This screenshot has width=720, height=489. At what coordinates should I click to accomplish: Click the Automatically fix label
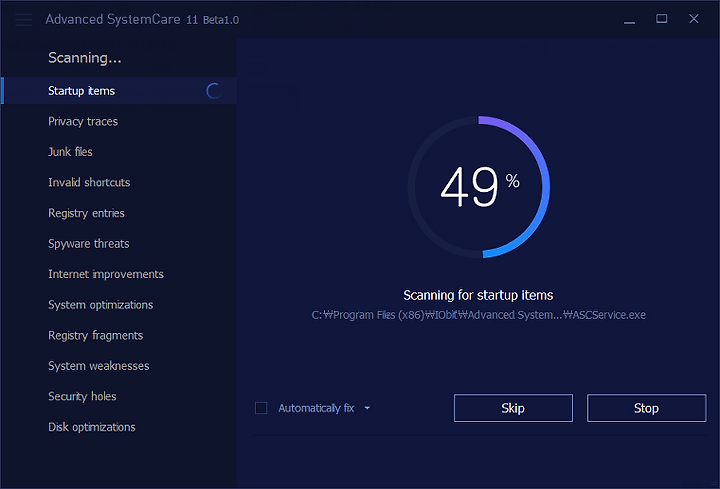(x=316, y=408)
